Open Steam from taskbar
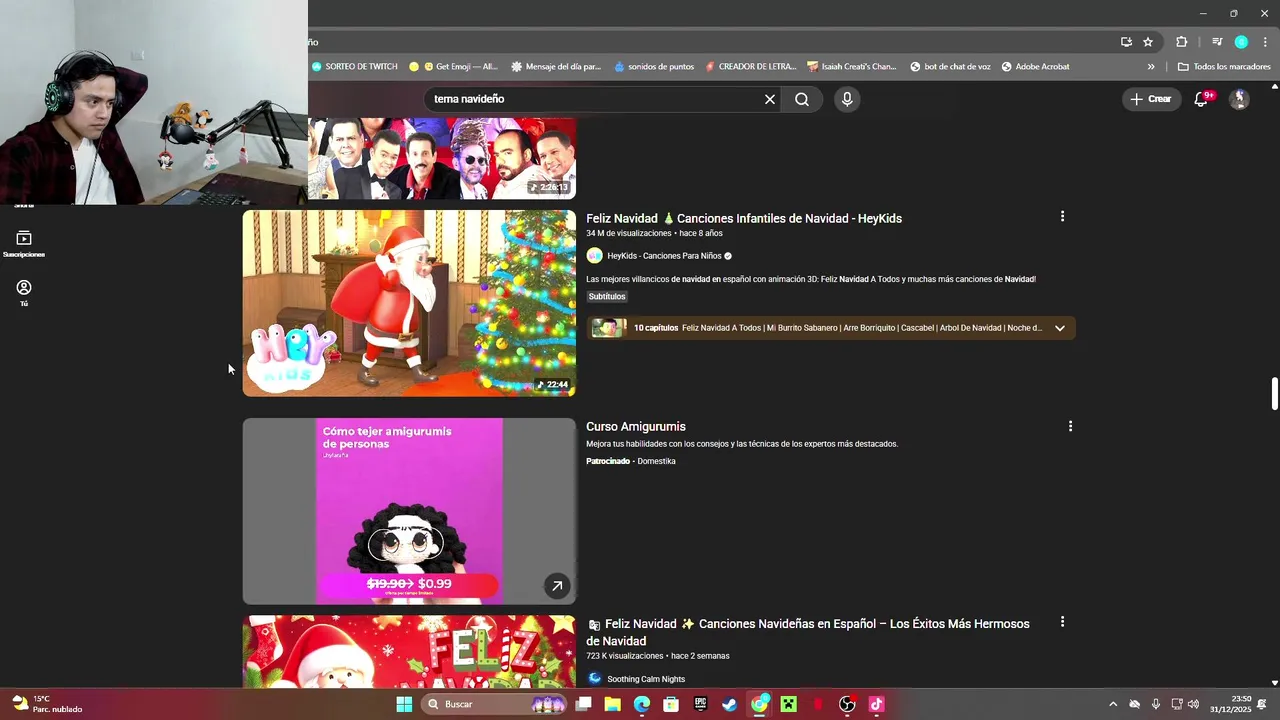 coord(730,704)
